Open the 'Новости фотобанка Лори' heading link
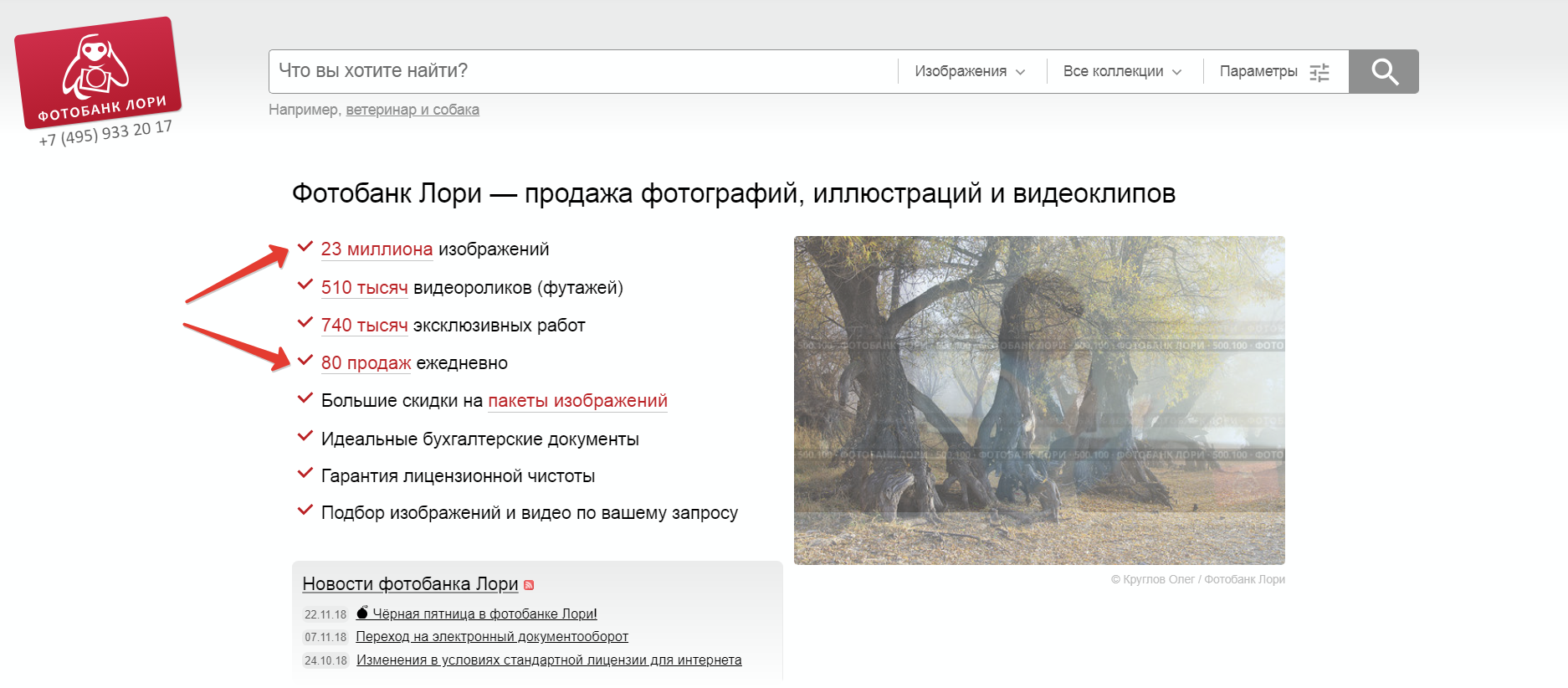The image size is (1568, 688). pos(410,584)
